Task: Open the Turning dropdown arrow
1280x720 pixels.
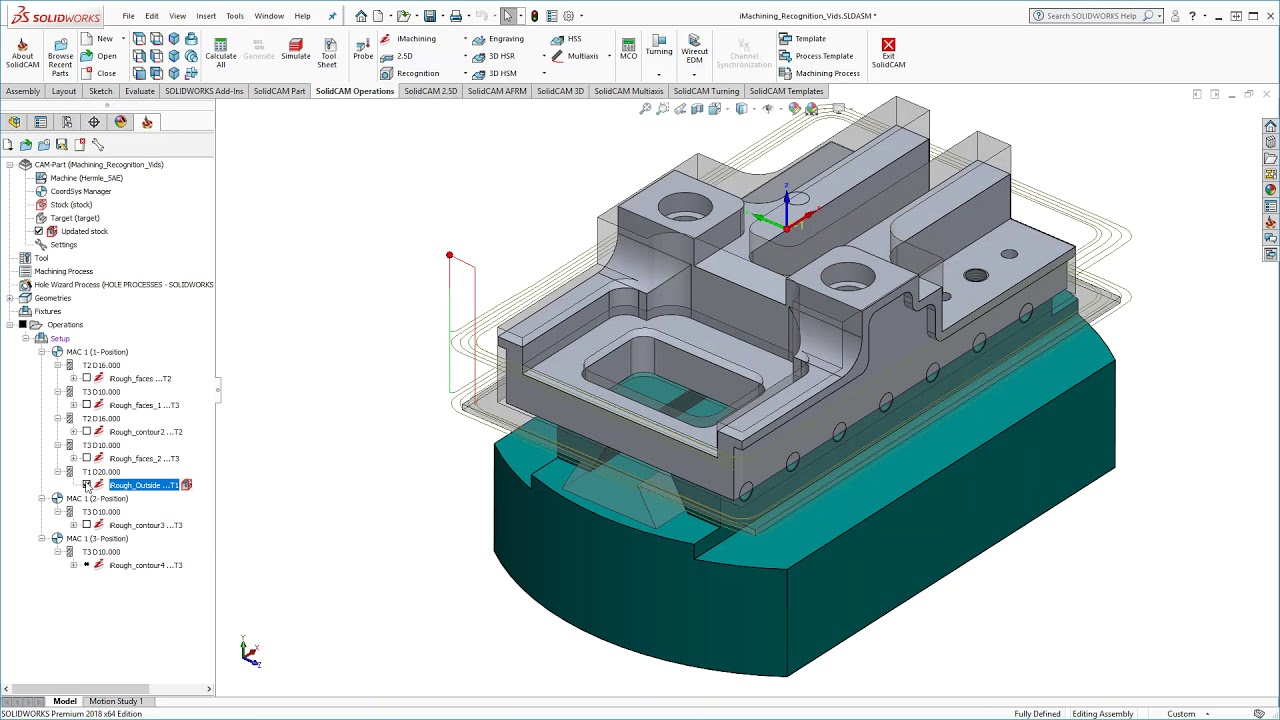Action: tap(658, 74)
